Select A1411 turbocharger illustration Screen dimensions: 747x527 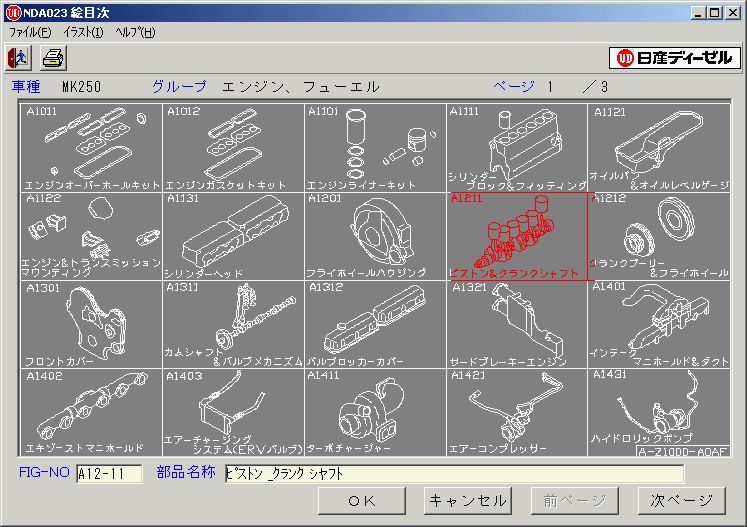374,412
